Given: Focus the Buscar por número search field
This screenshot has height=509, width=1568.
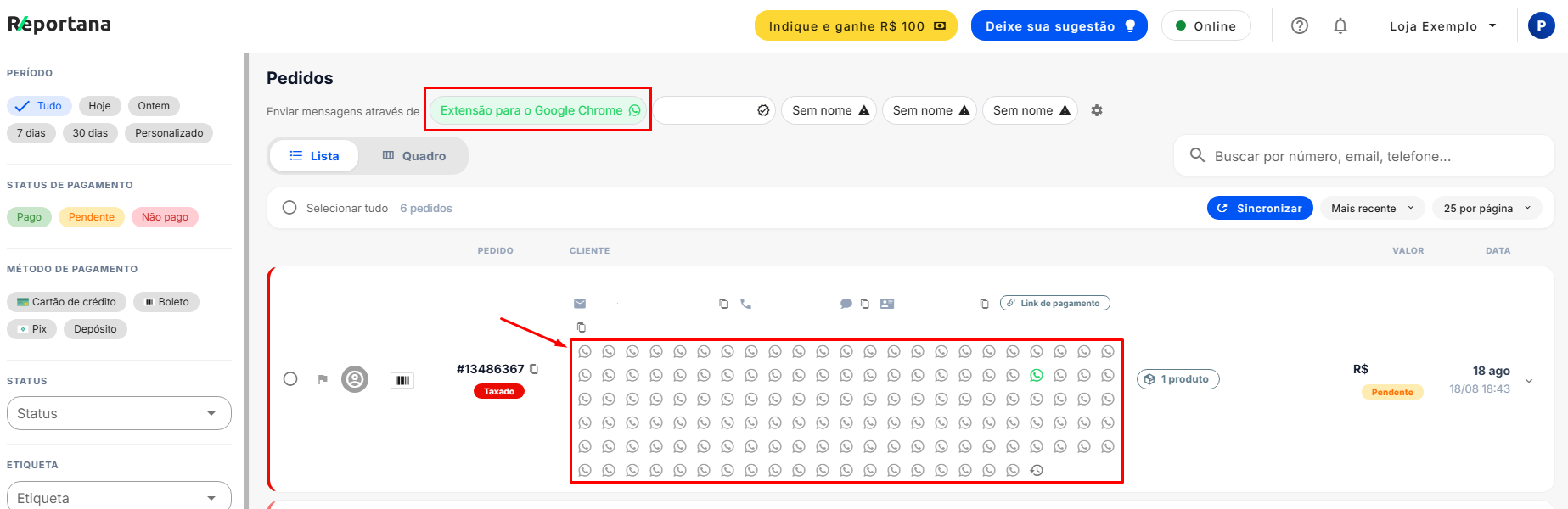Looking at the screenshot, I should click(1363, 156).
